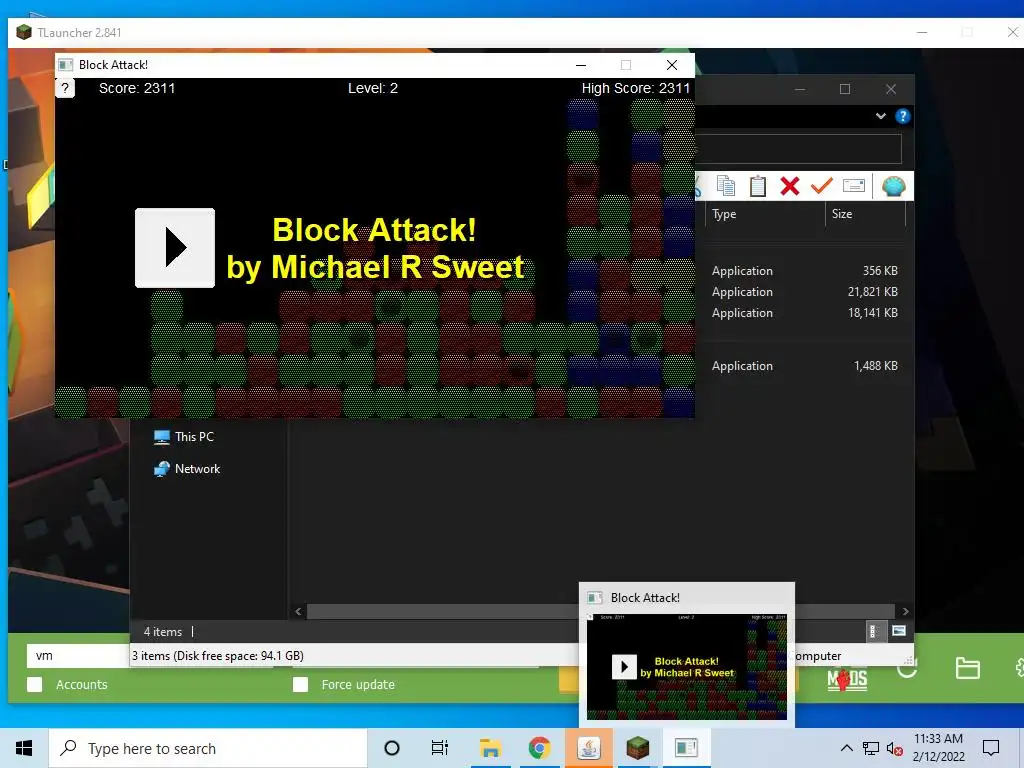This screenshot has height=768, width=1024.
Task: Click the Block Attack taskbar icon
Action: [686, 748]
